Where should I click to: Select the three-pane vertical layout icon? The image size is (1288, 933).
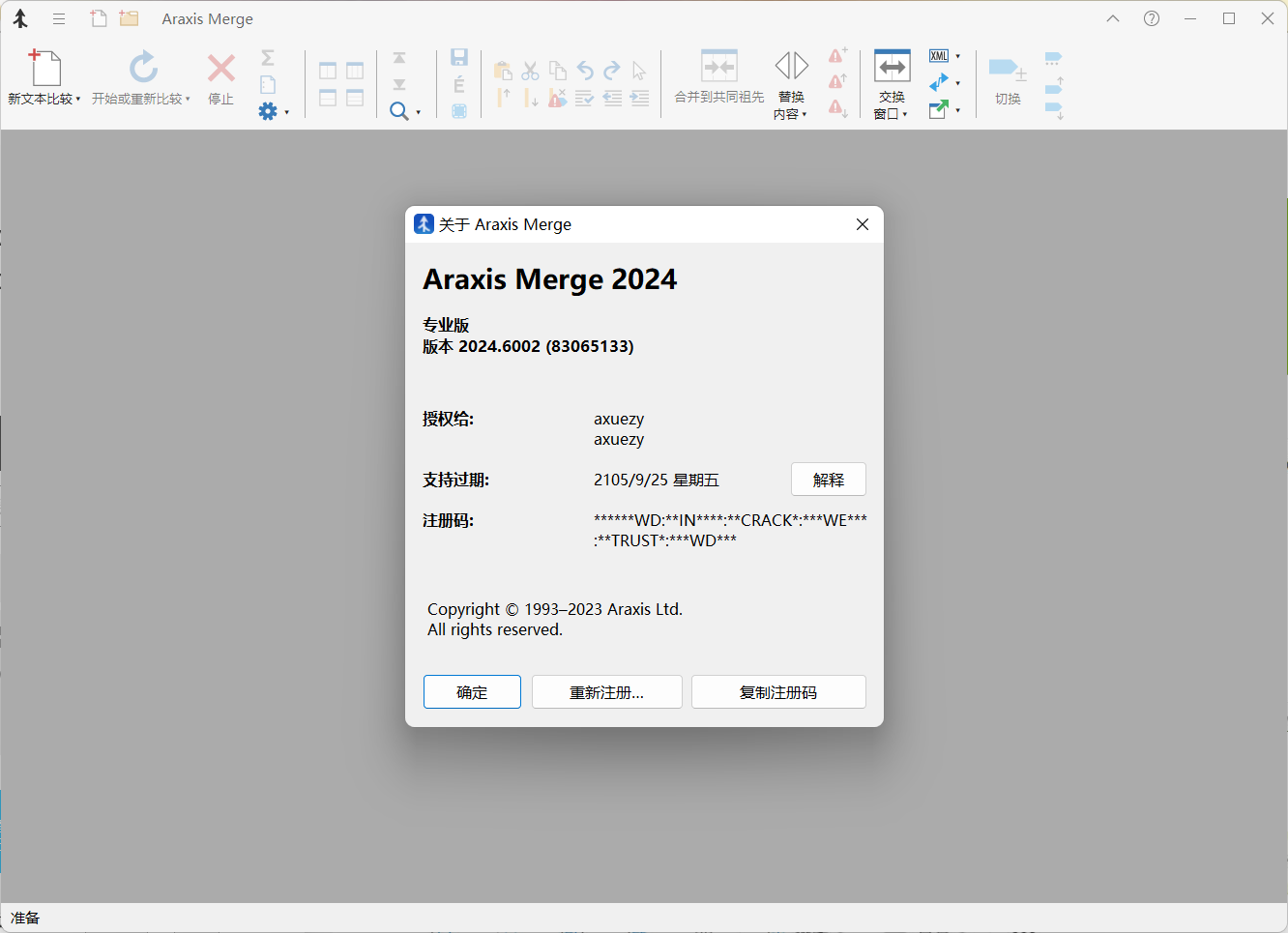click(x=355, y=71)
